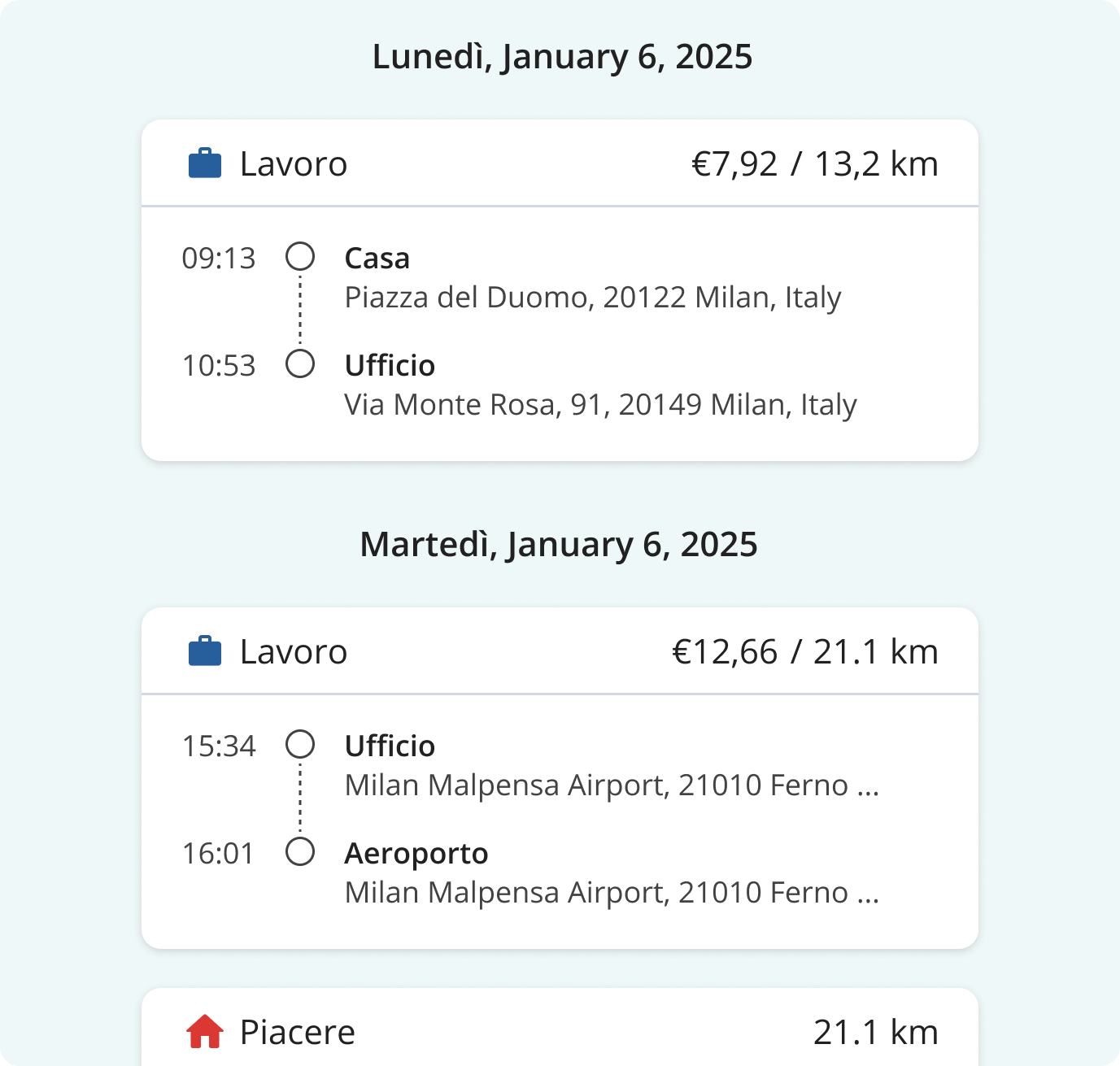This screenshot has height=1066, width=1120.
Task: Select the 10:53 Ufficio arrival circle marker
Action: click(300, 364)
